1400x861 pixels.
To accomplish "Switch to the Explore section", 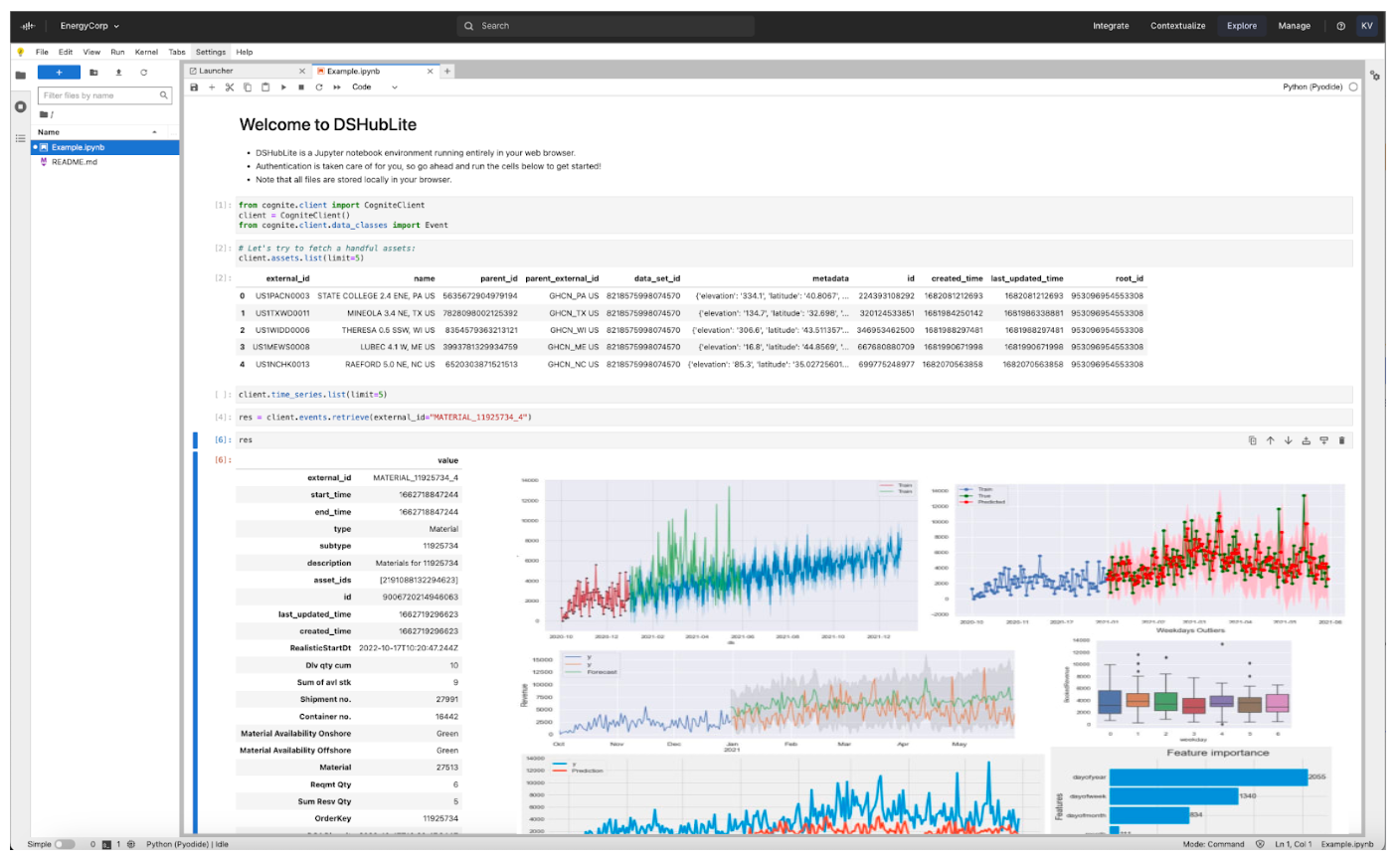I will (x=1242, y=26).
